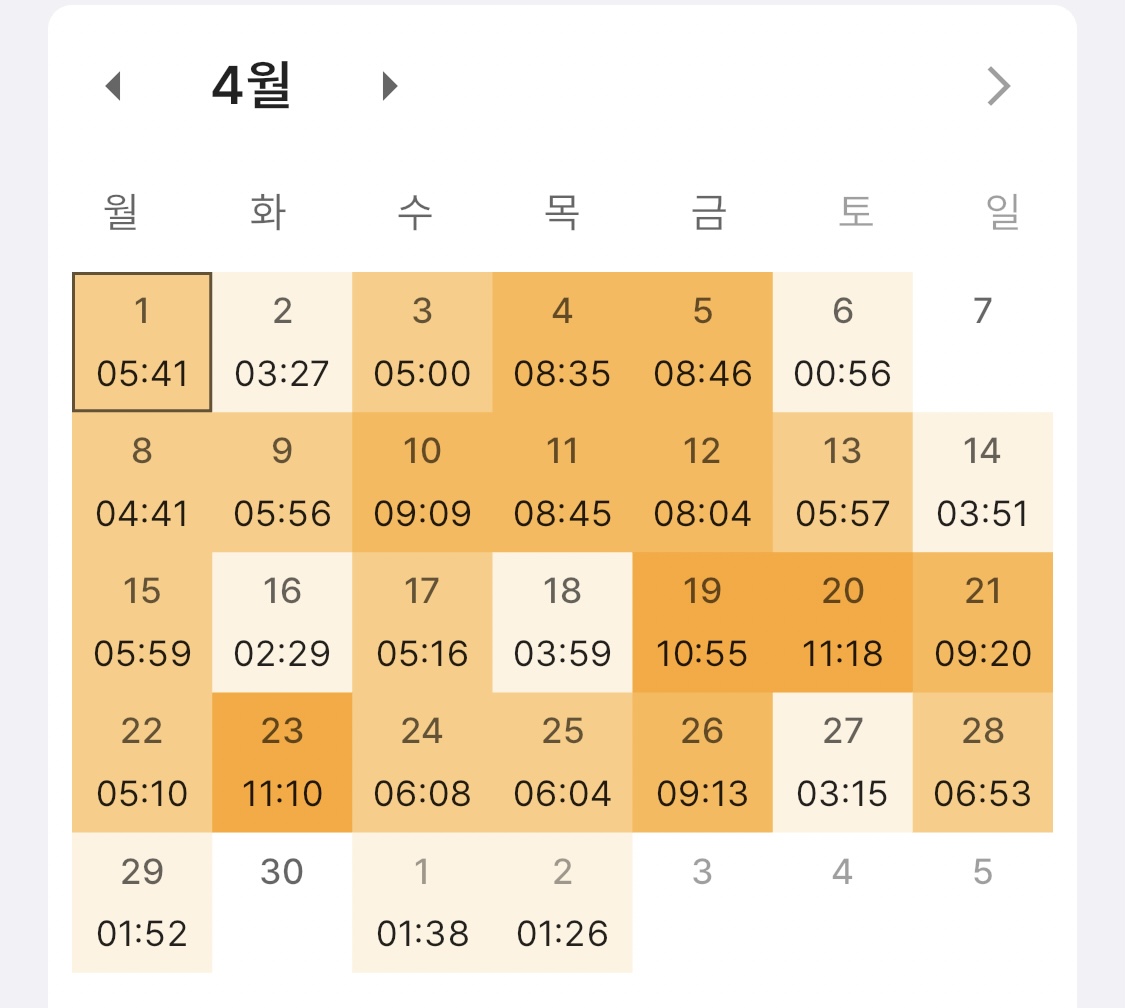Click the 4월 month title
Image resolution: width=1125 pixels, height=1008 pixels.
pos(251,85)
